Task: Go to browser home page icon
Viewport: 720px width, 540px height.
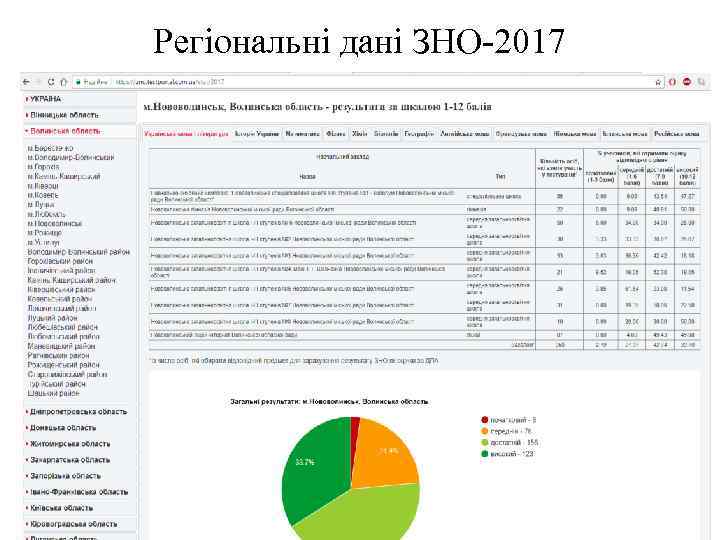Action: click(63, 82)
